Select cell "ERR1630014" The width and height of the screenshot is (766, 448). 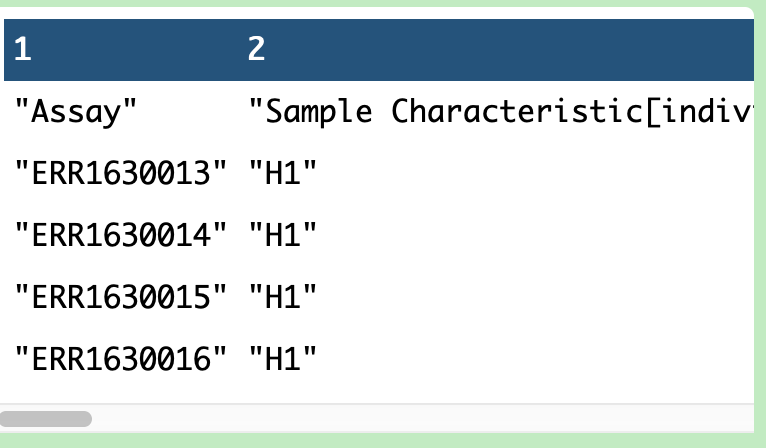[x=121, y=235]
